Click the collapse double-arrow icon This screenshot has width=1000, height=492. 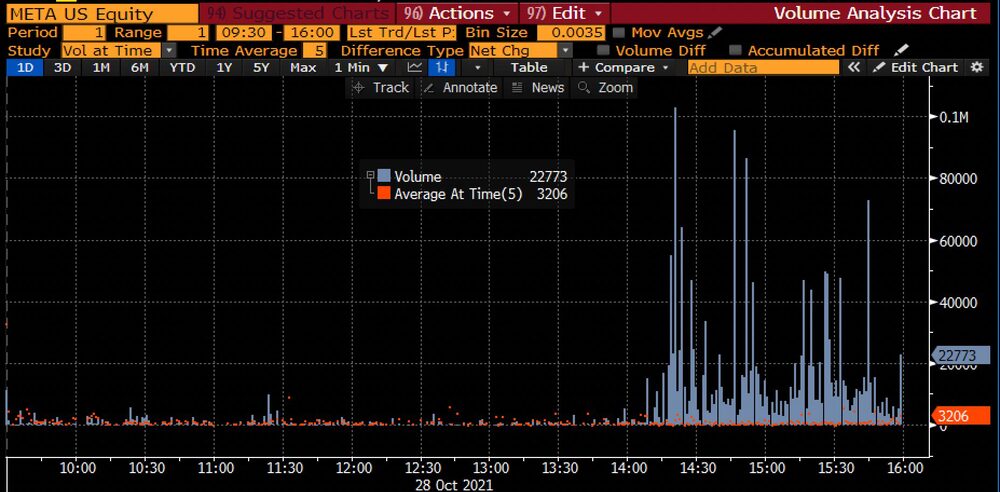(853, 67)
